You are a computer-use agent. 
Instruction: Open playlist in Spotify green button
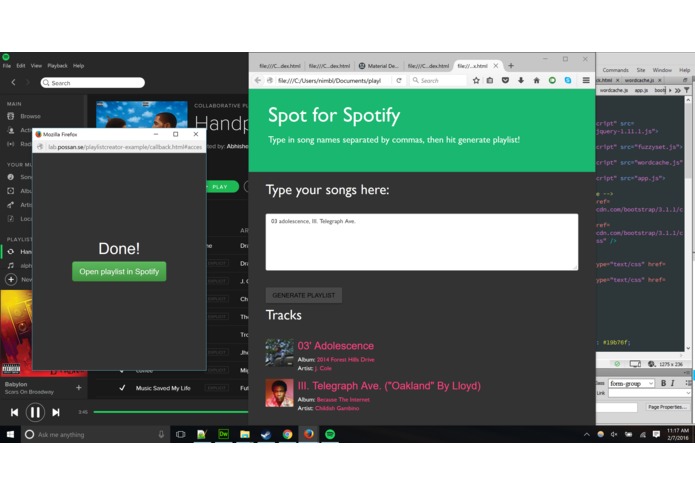(x=119, y=272)
